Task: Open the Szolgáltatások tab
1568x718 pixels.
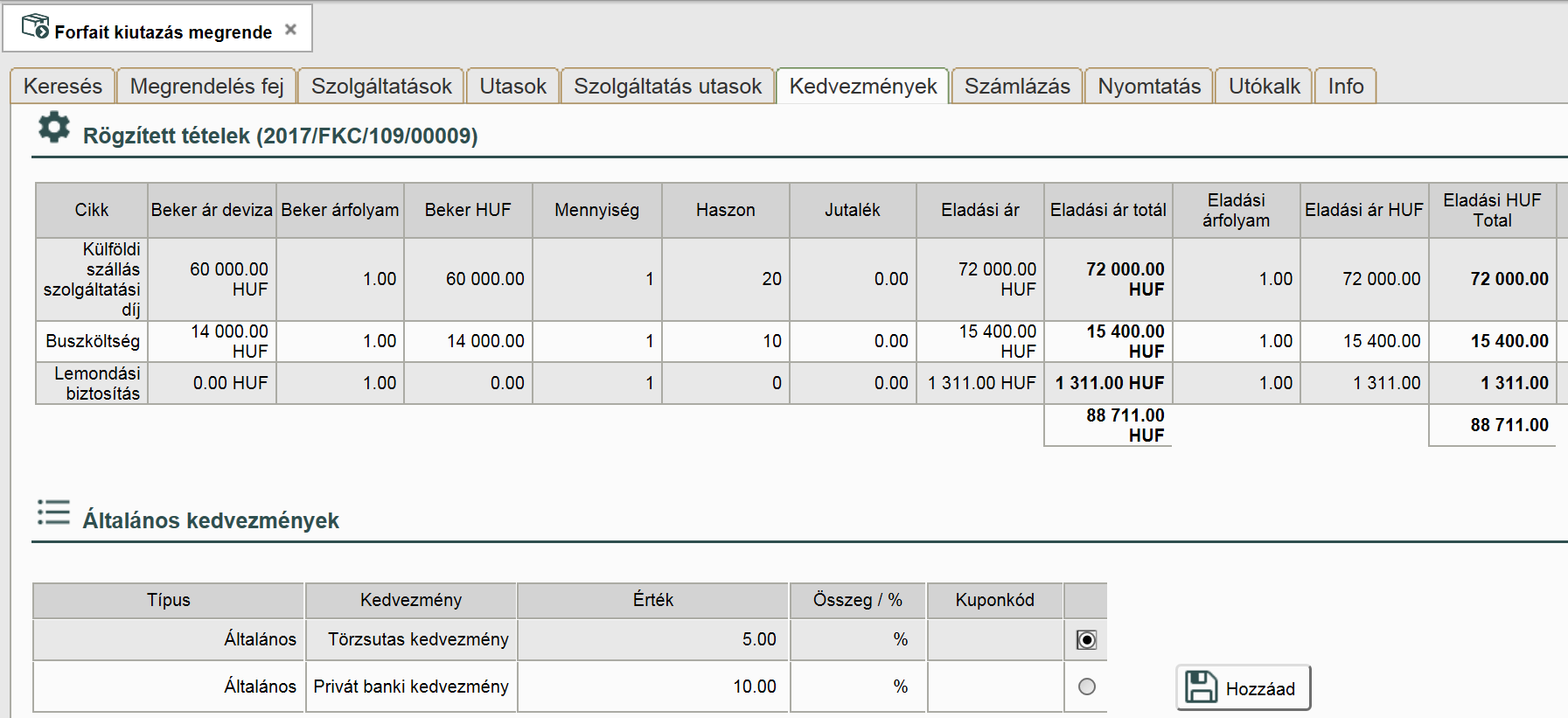Action: pos(381,87)
